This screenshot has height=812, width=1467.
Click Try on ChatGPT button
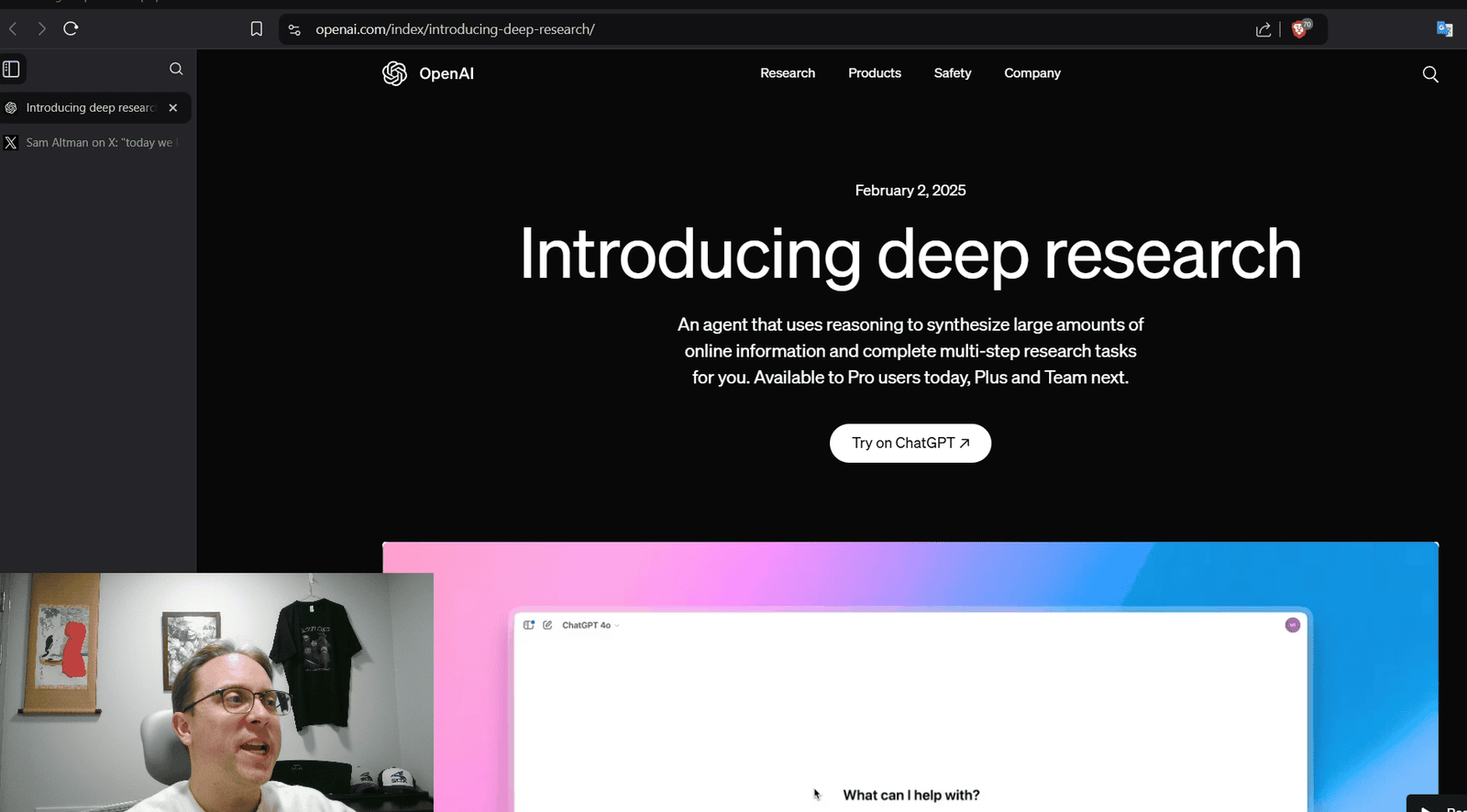(x=910, y=443)
